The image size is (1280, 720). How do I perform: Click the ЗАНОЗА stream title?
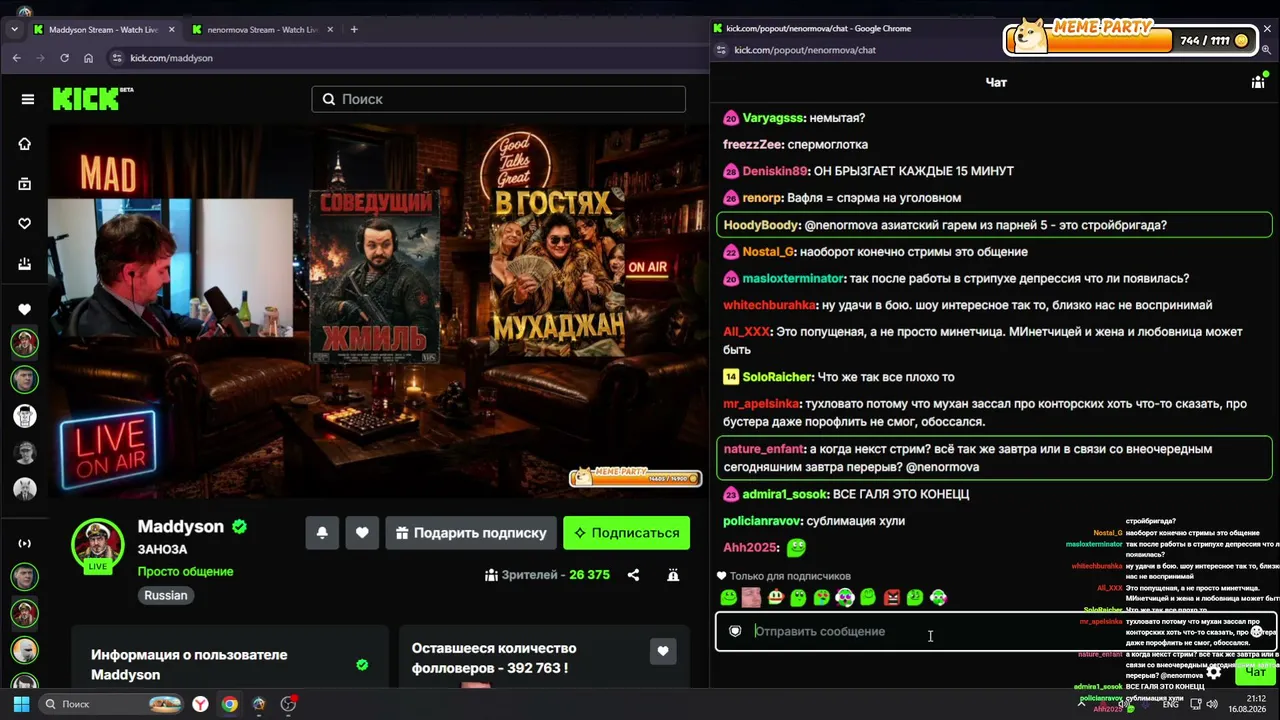click(162, 550)
